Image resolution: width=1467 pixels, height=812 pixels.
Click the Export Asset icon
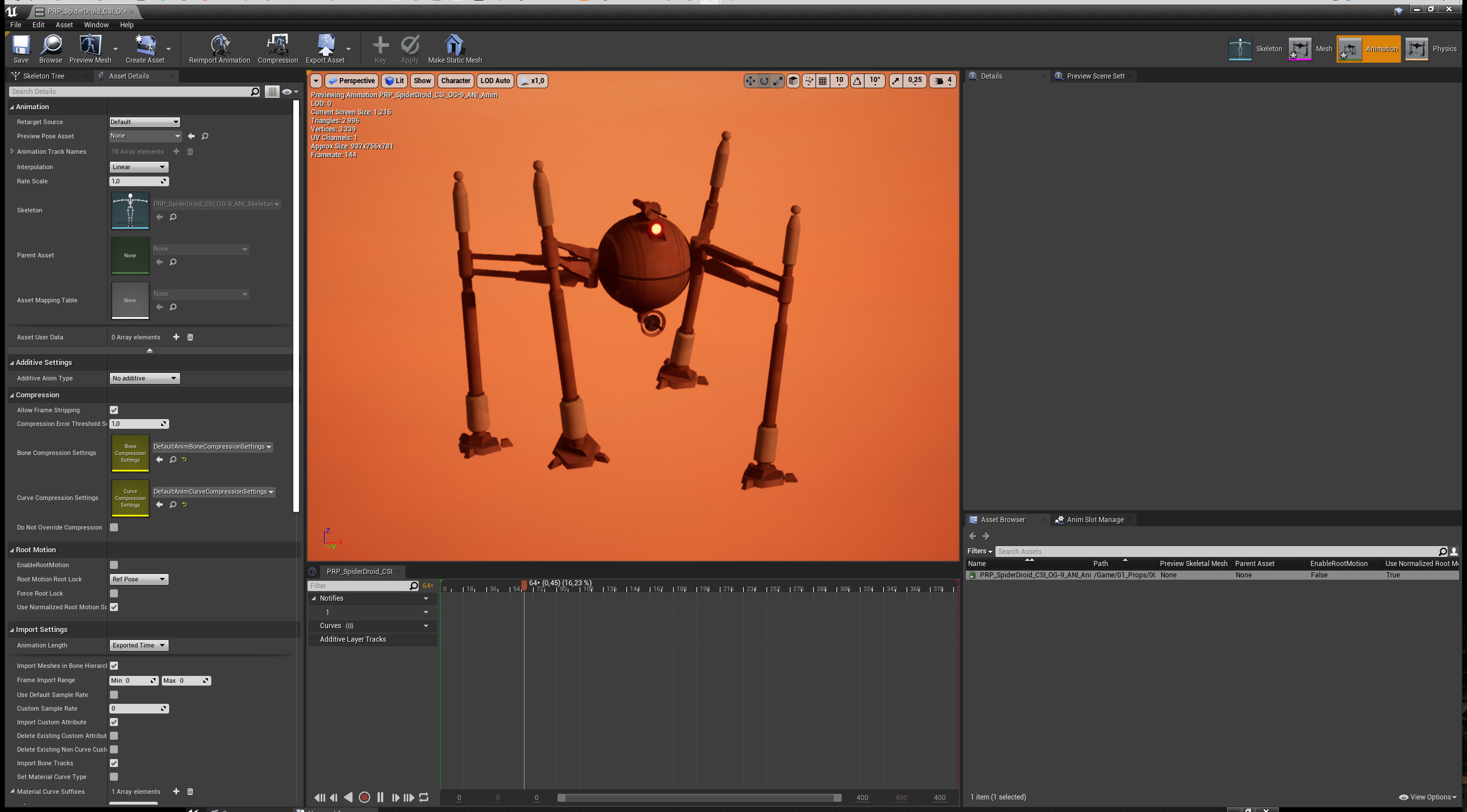(325, 48)
